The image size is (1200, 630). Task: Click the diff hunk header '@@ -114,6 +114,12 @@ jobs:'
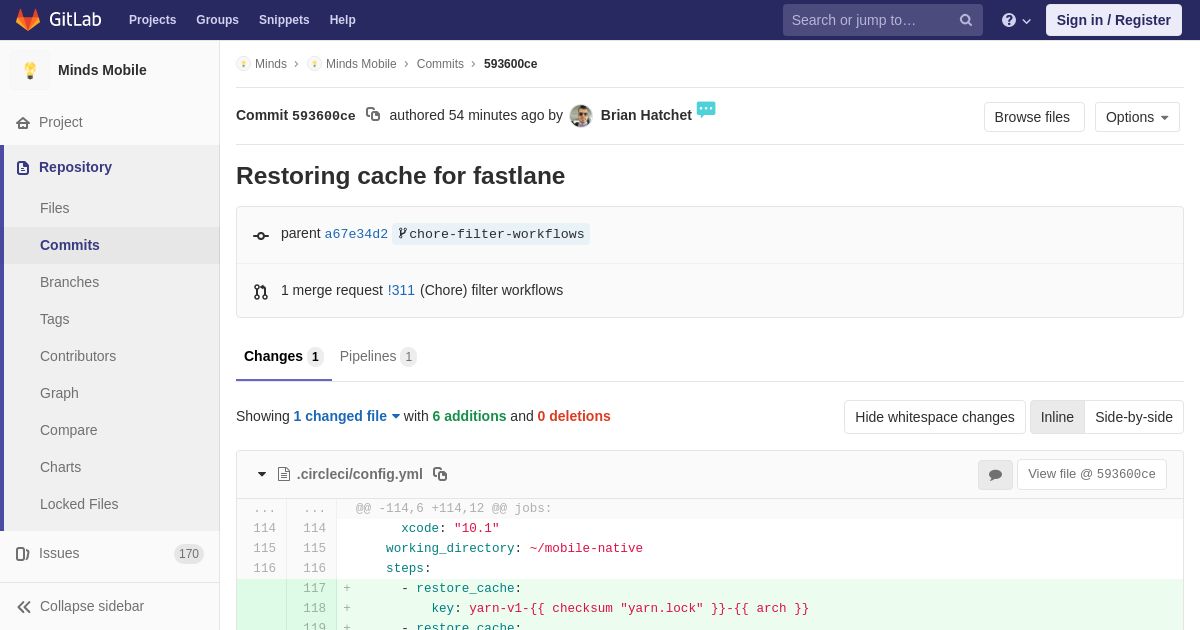454,509
